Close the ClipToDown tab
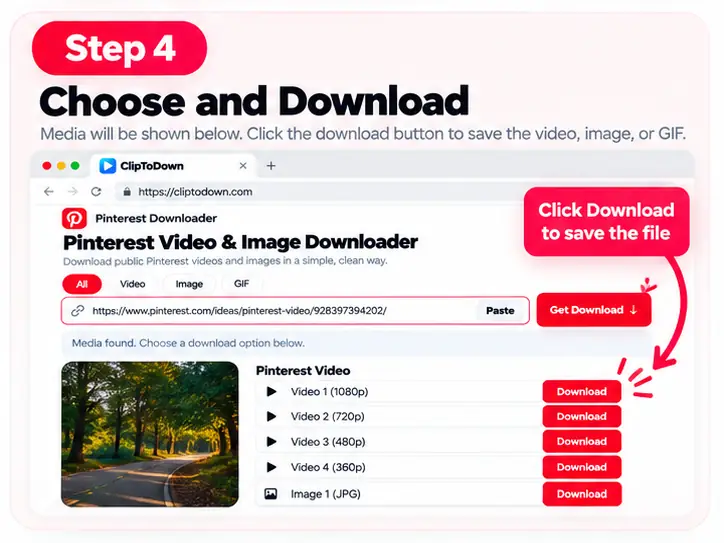The width and height of the screenshot is (724, 543). pyautogui.click(x=243, y=165)
